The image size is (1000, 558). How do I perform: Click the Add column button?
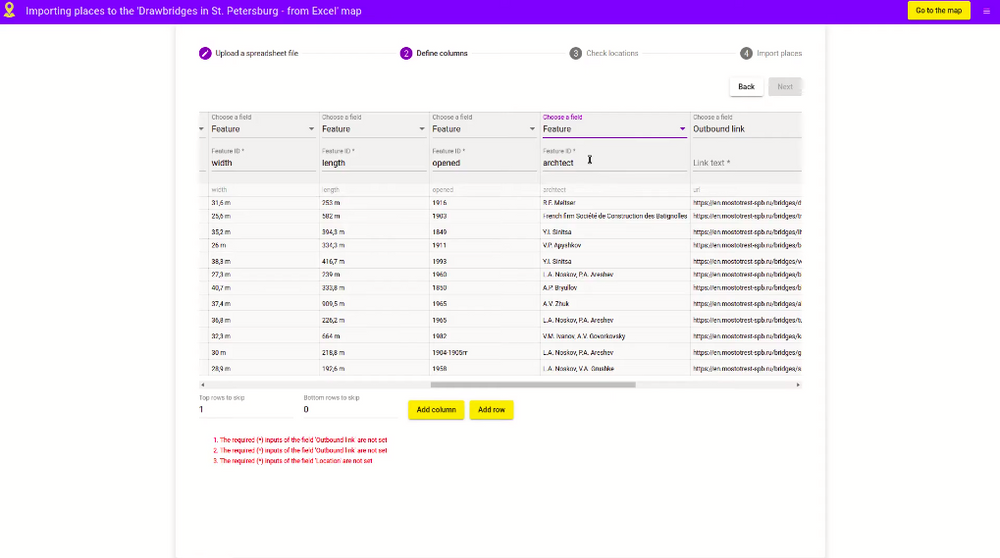pyautogui.click(x=436, y=410)
